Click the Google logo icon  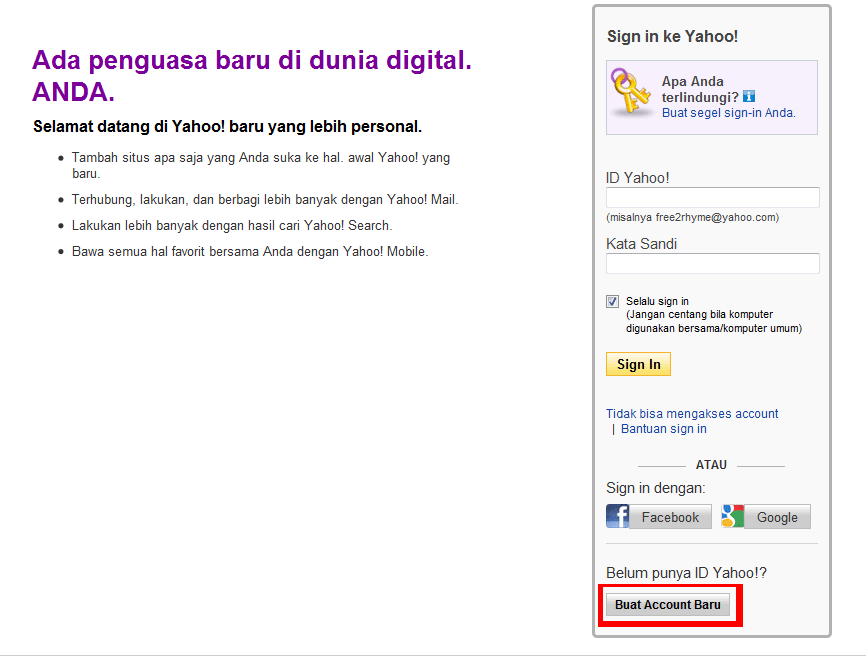(732, 516)
